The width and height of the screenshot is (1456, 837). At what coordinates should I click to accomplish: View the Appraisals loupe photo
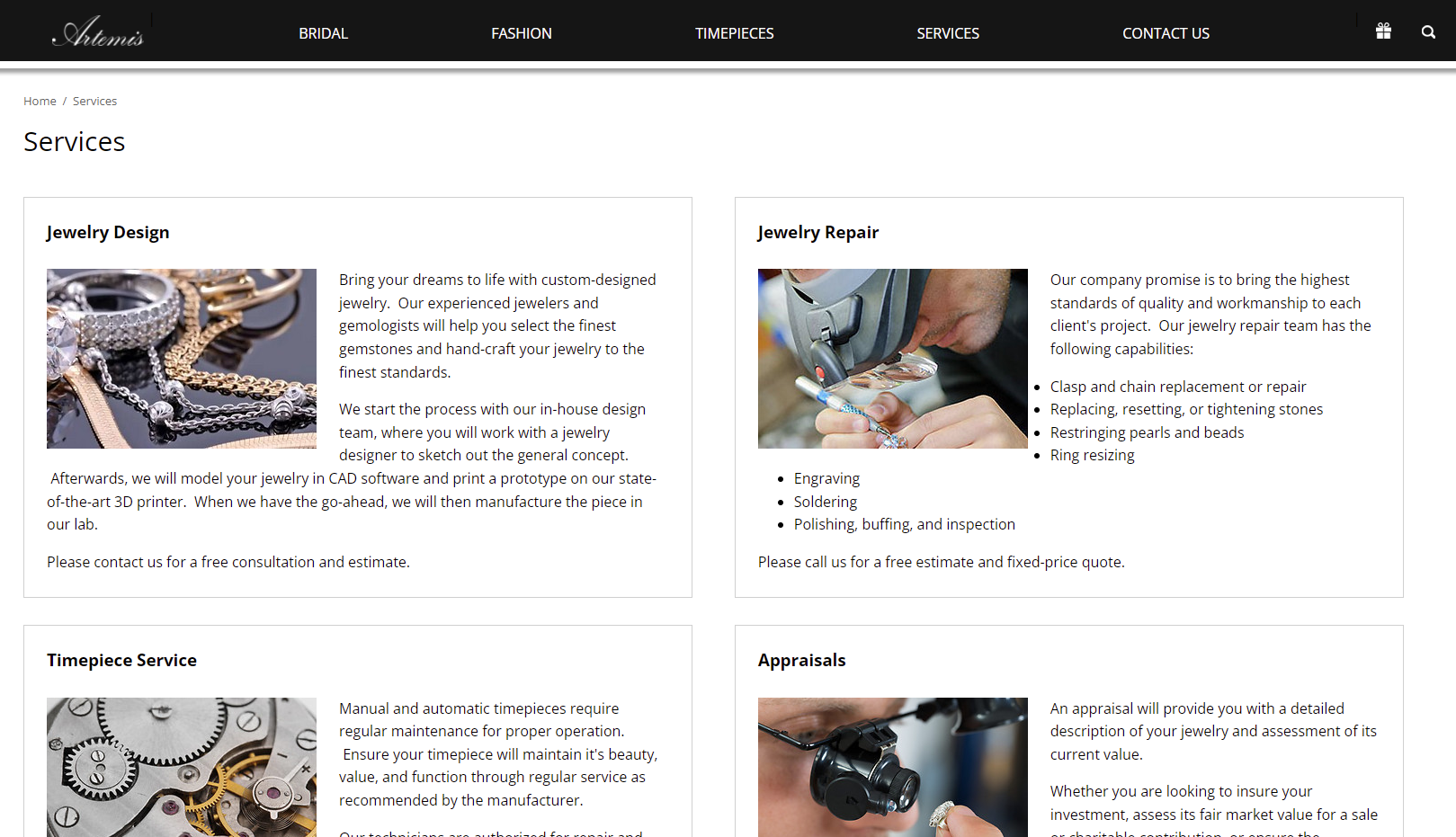point(893,767)
